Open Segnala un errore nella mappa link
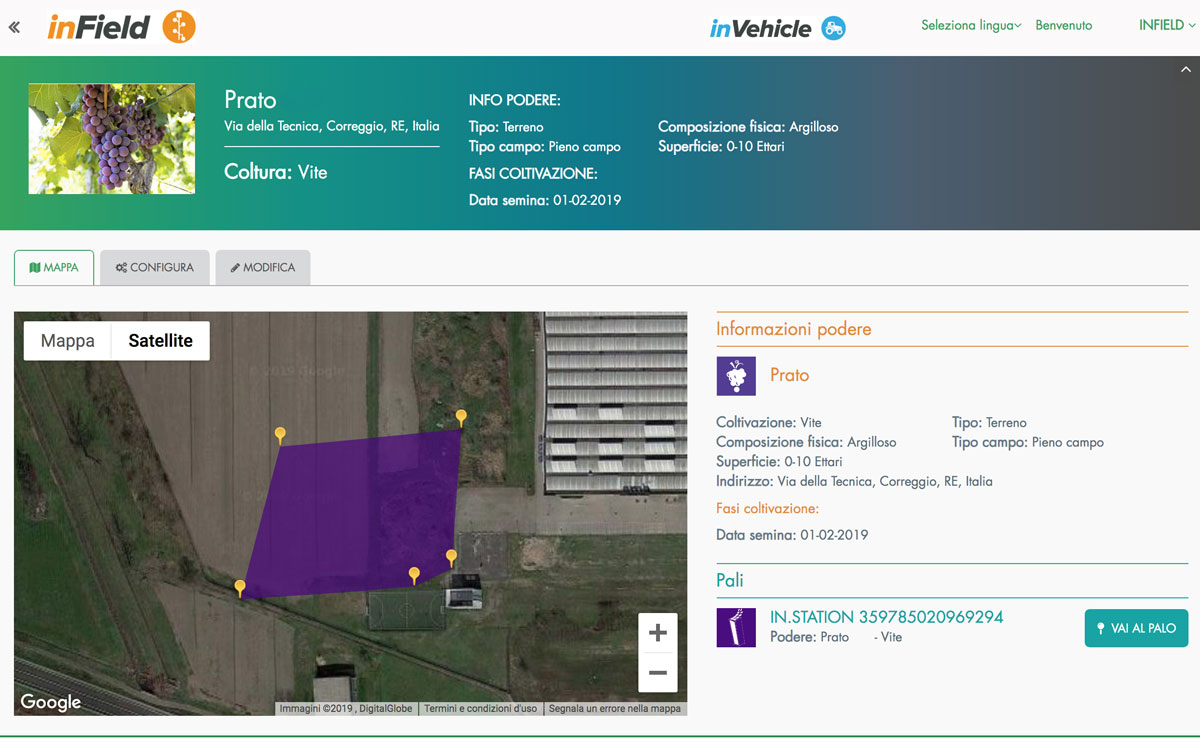Viewport: 1200px width, 742px height. coord(615,709)
